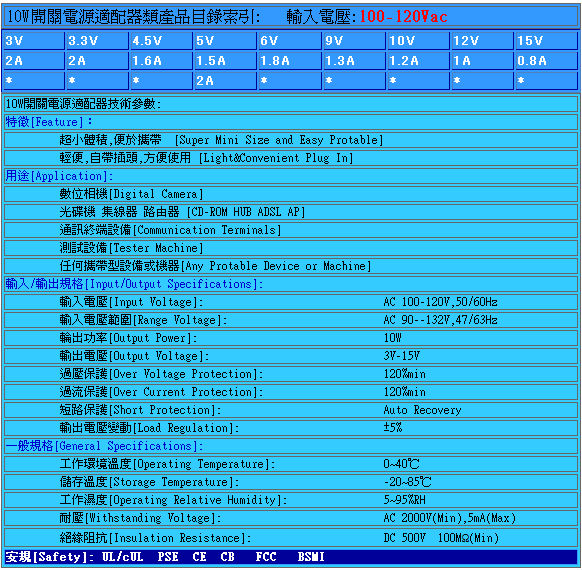582x570 pixels.
Task: Click the red 100-120Vac input voltage text
Action: point(403,17)
